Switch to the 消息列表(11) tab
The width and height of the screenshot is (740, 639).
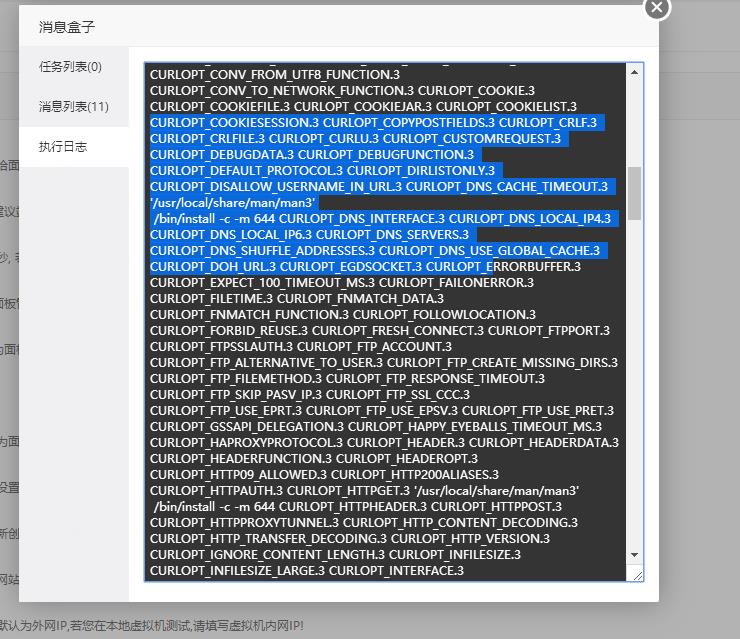[74, 107]
